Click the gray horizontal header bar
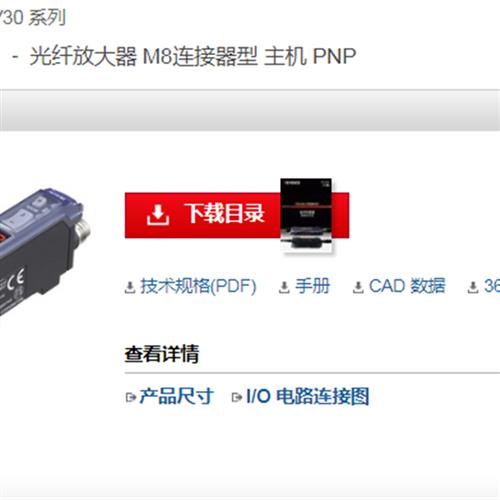Viewport: 500px width, 500px height. pos(250,110)
